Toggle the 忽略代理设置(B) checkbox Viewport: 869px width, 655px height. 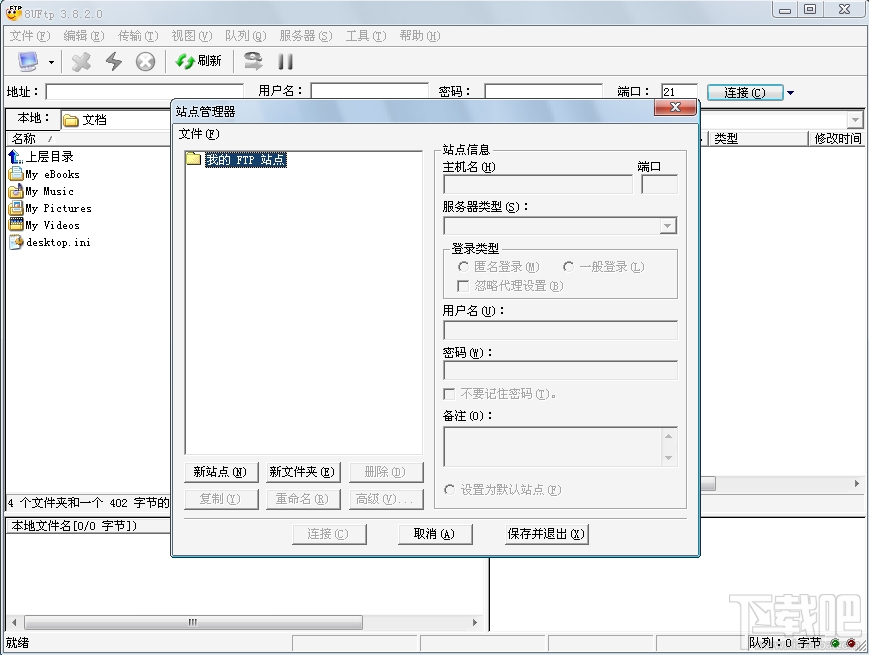(x=462, y=286)
